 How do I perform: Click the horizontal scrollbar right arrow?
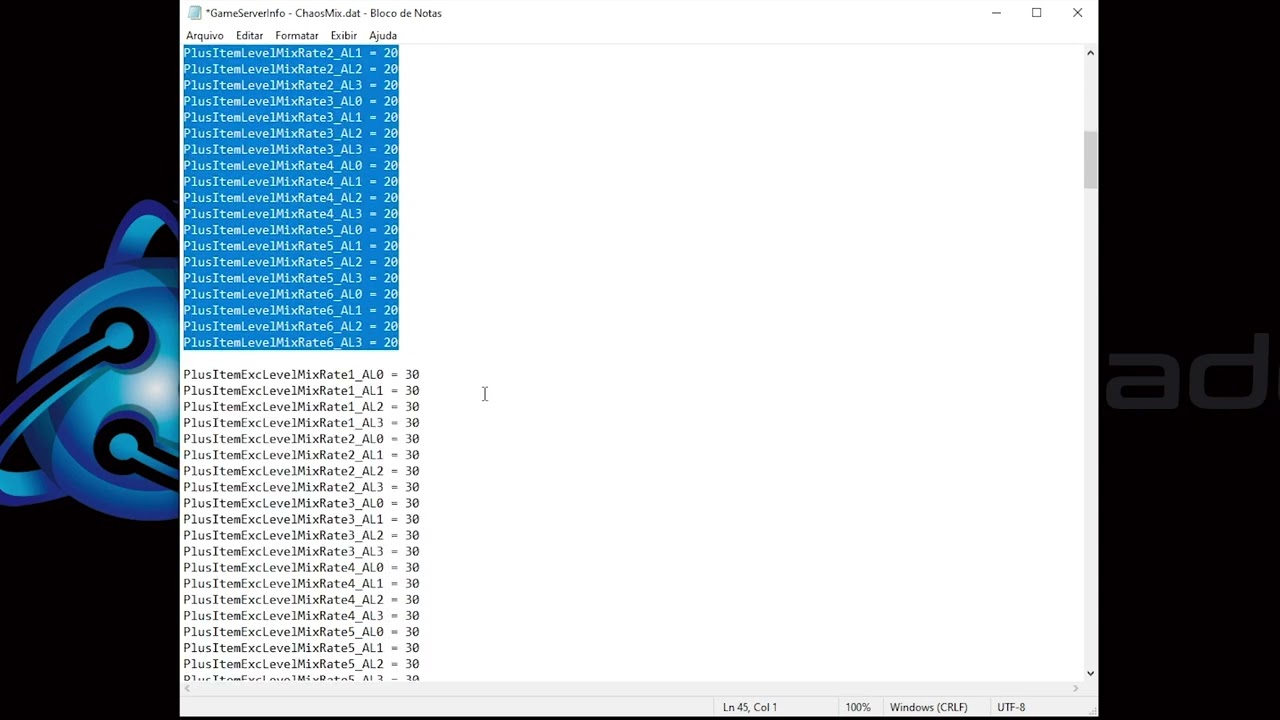[1076, 688]
